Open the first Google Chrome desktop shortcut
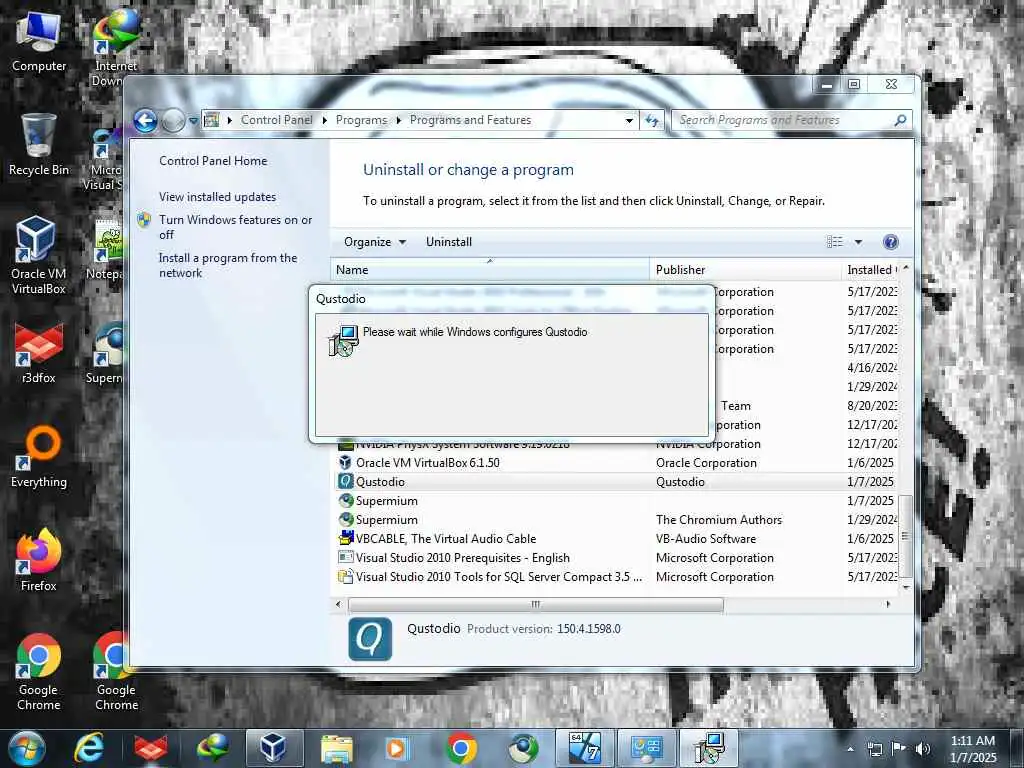The image size is (1024, 768). (x=39, y=672)
